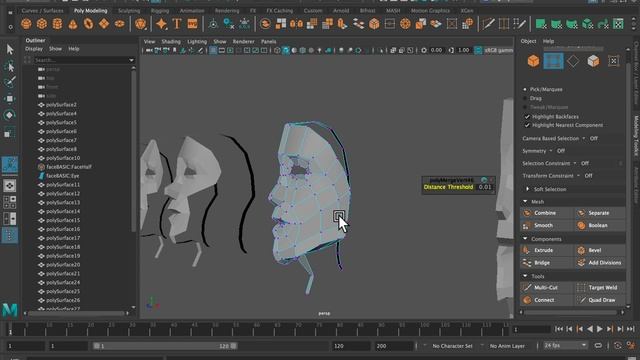Select object selection mode orange cube icon
640x360 pixels.
pyautogui.click(x=533, y=61)
